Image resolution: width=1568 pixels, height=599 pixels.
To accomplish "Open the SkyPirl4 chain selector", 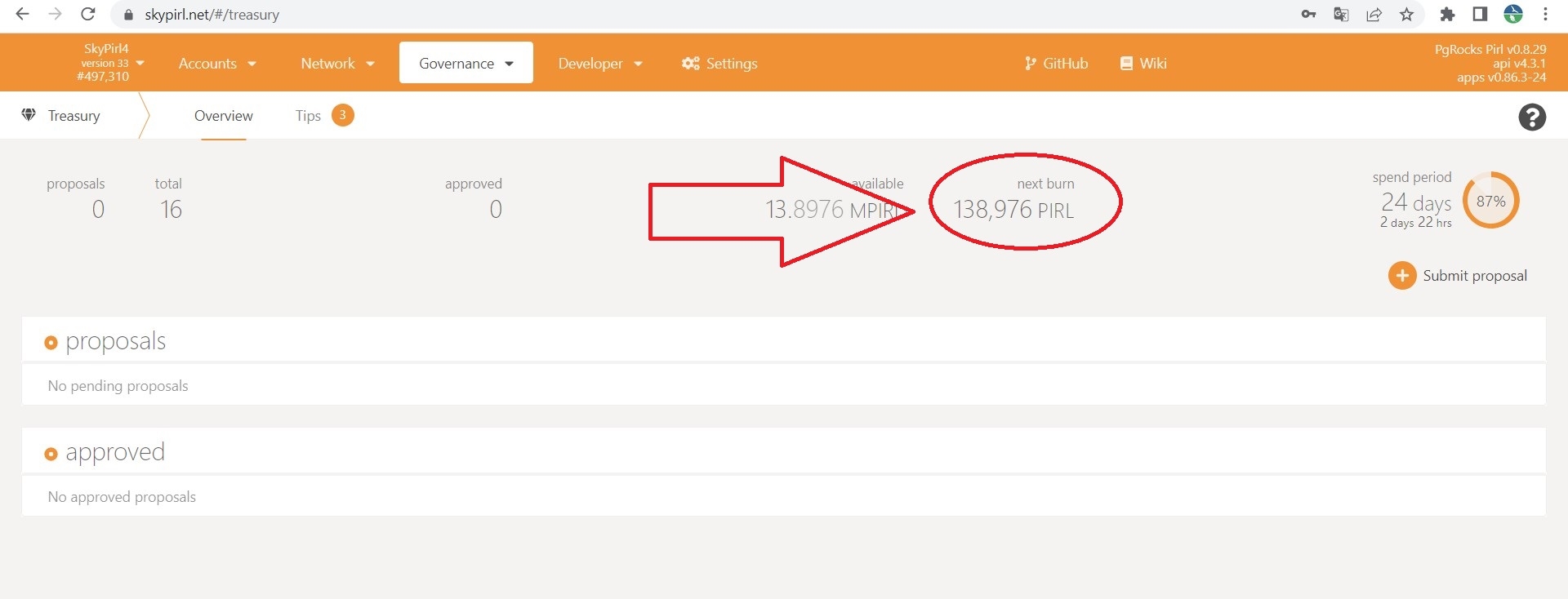I will [x=110, y=63].
